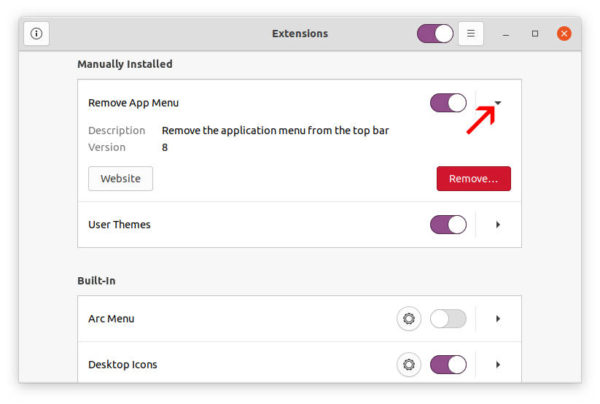Expand Desktop Icons details arrow
Viewport: 600px width, 404px height.
tap(498, 365)
